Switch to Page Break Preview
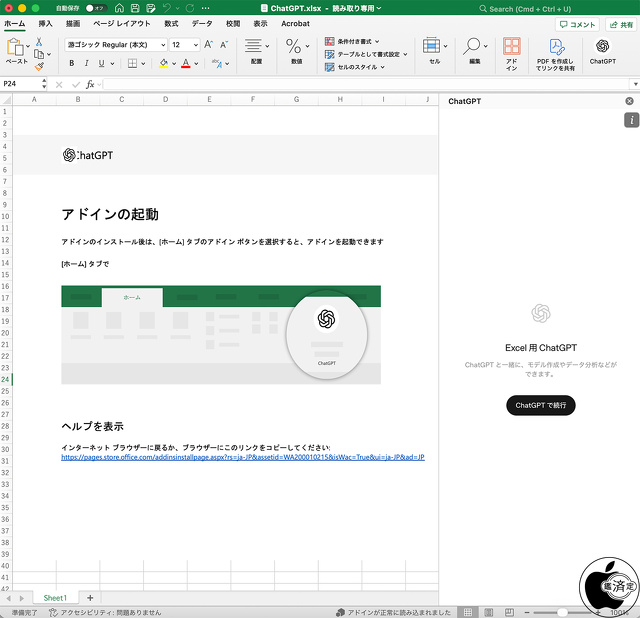The image size is (640, 618). point(509,612)
